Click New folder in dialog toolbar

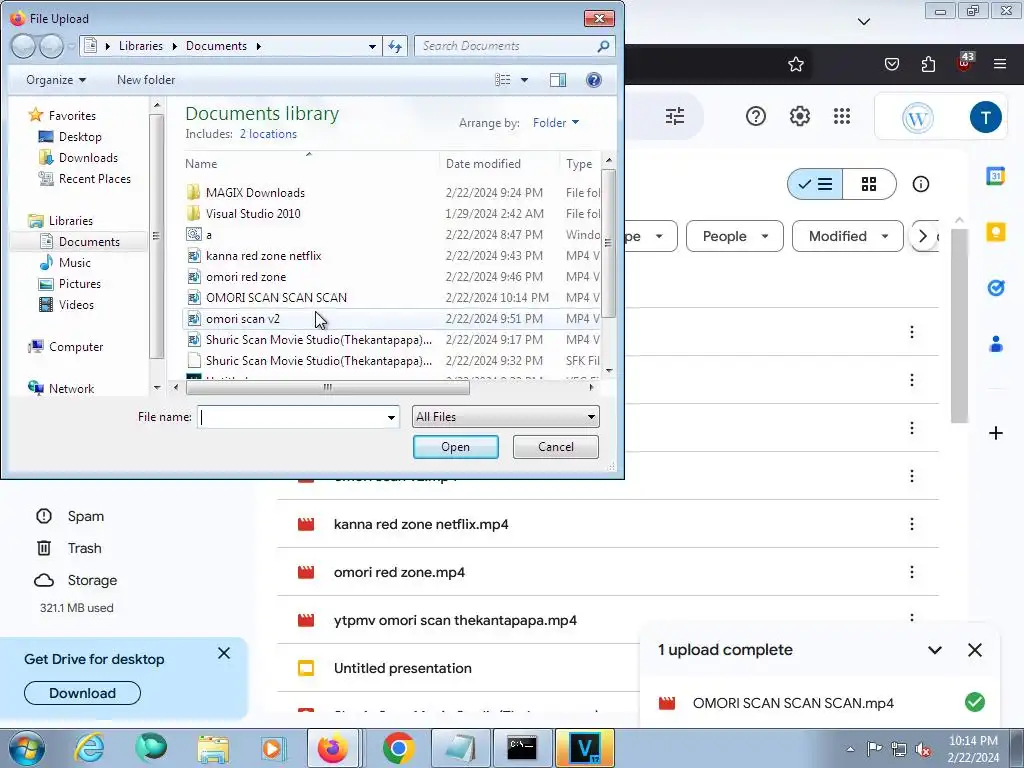pos(146,80)
